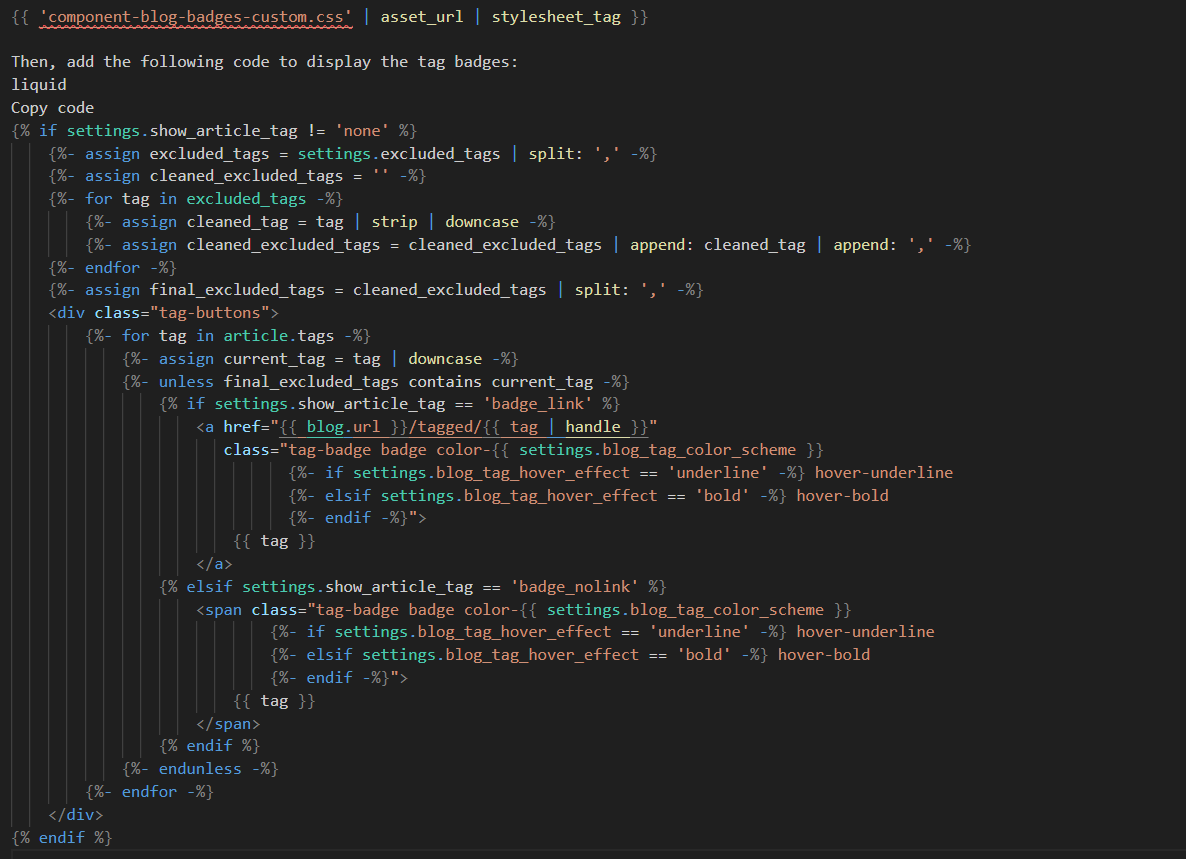Viewport: 1186px width, 859px height.
Task: Click the closing </a> tag
Action: click(x=215, y=563)
